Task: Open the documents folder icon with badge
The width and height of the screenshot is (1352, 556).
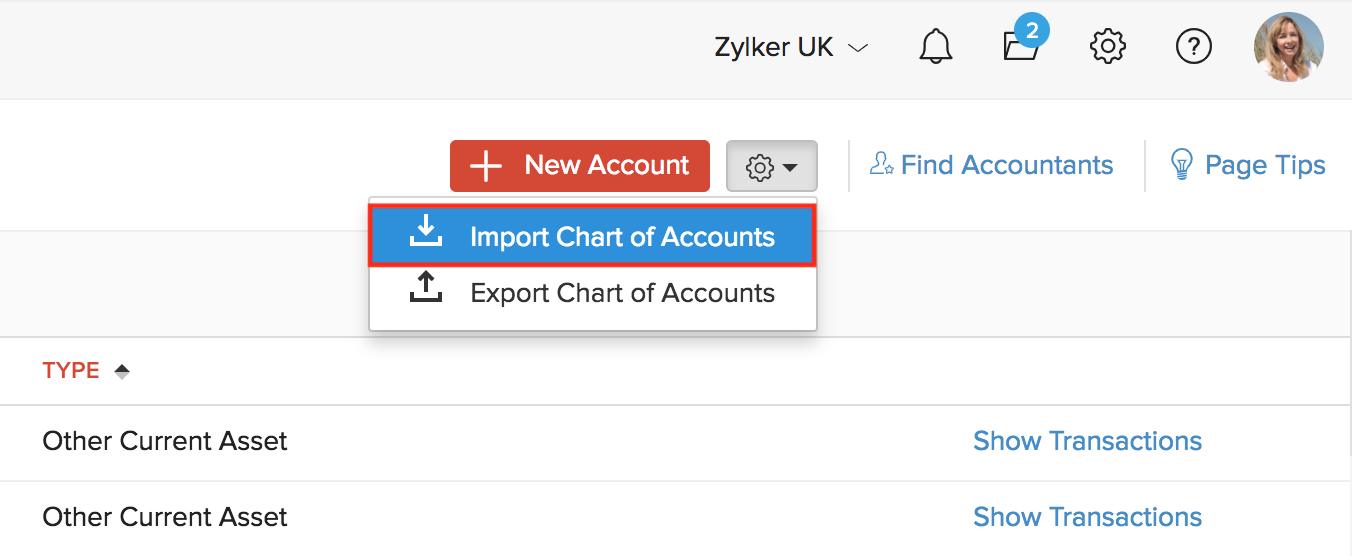Action: 1022,46
